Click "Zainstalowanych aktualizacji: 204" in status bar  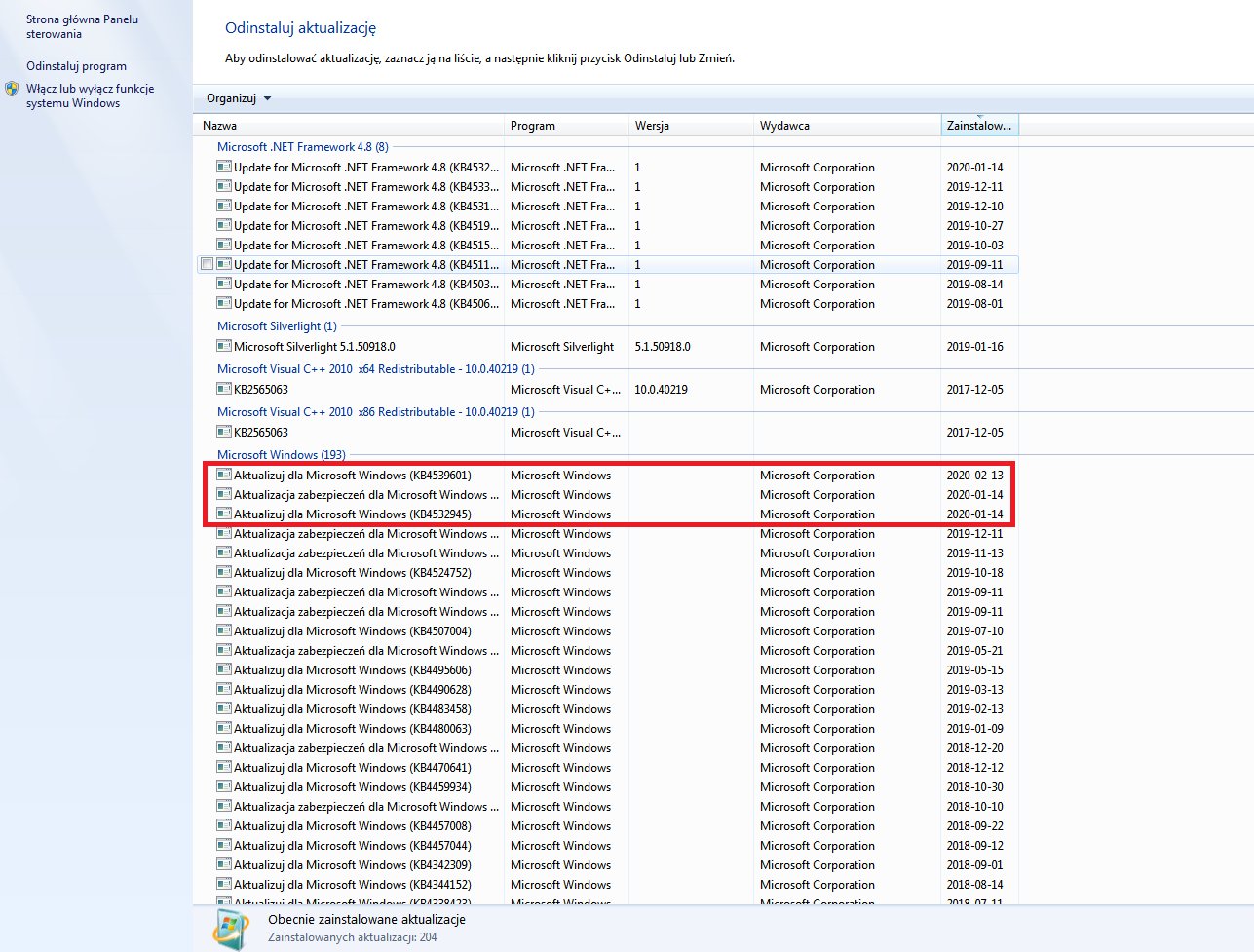click(353, 937)
